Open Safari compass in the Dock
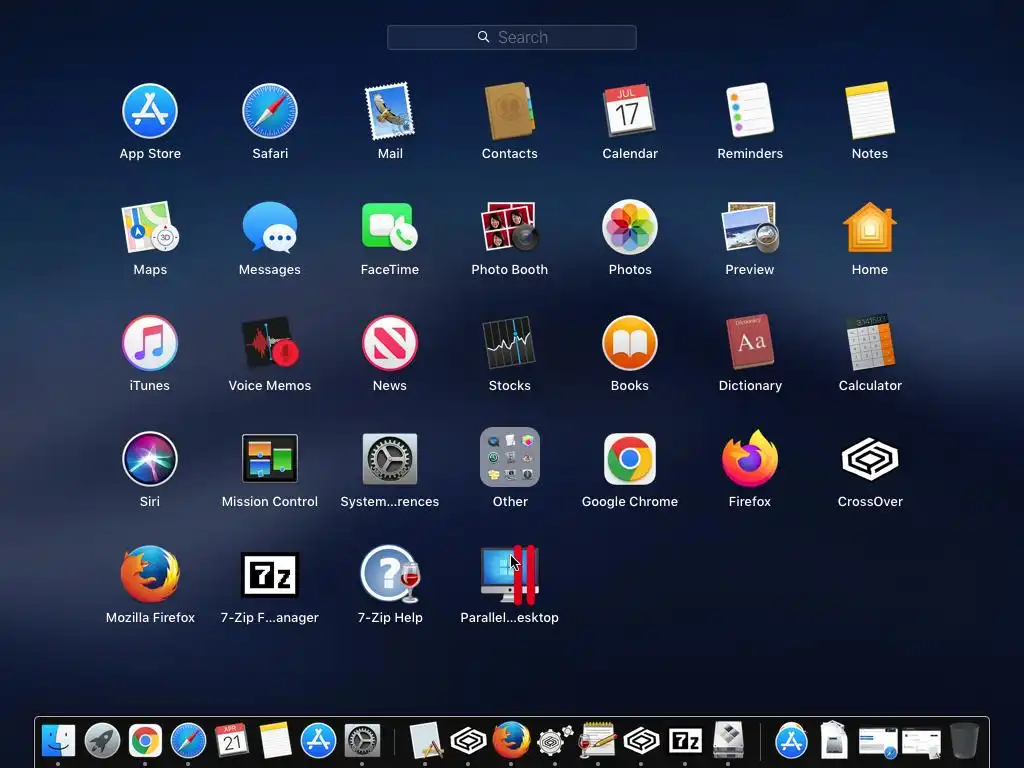Image resolution: width=1024 pixels, height=768 pixels. pos(188,741)
